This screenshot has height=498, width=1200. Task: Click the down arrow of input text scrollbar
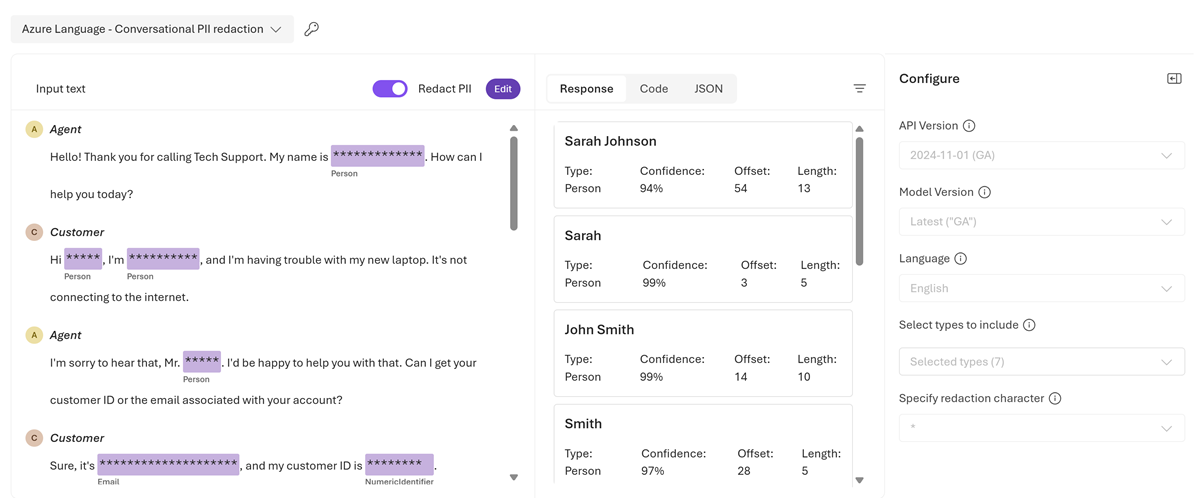tap(514, 478)
